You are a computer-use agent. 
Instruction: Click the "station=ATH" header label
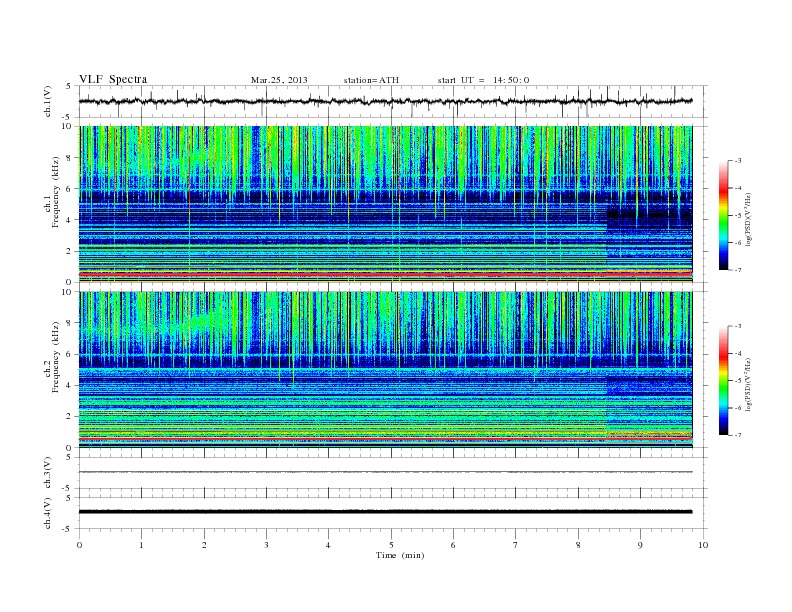(x=371, y=80)
